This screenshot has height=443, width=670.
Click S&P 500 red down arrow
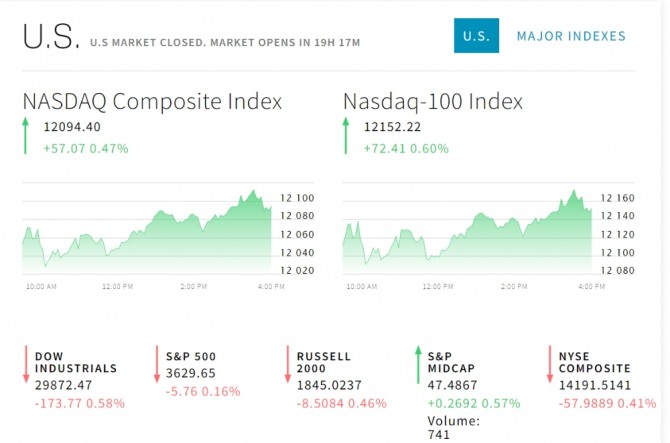(157, 364)
